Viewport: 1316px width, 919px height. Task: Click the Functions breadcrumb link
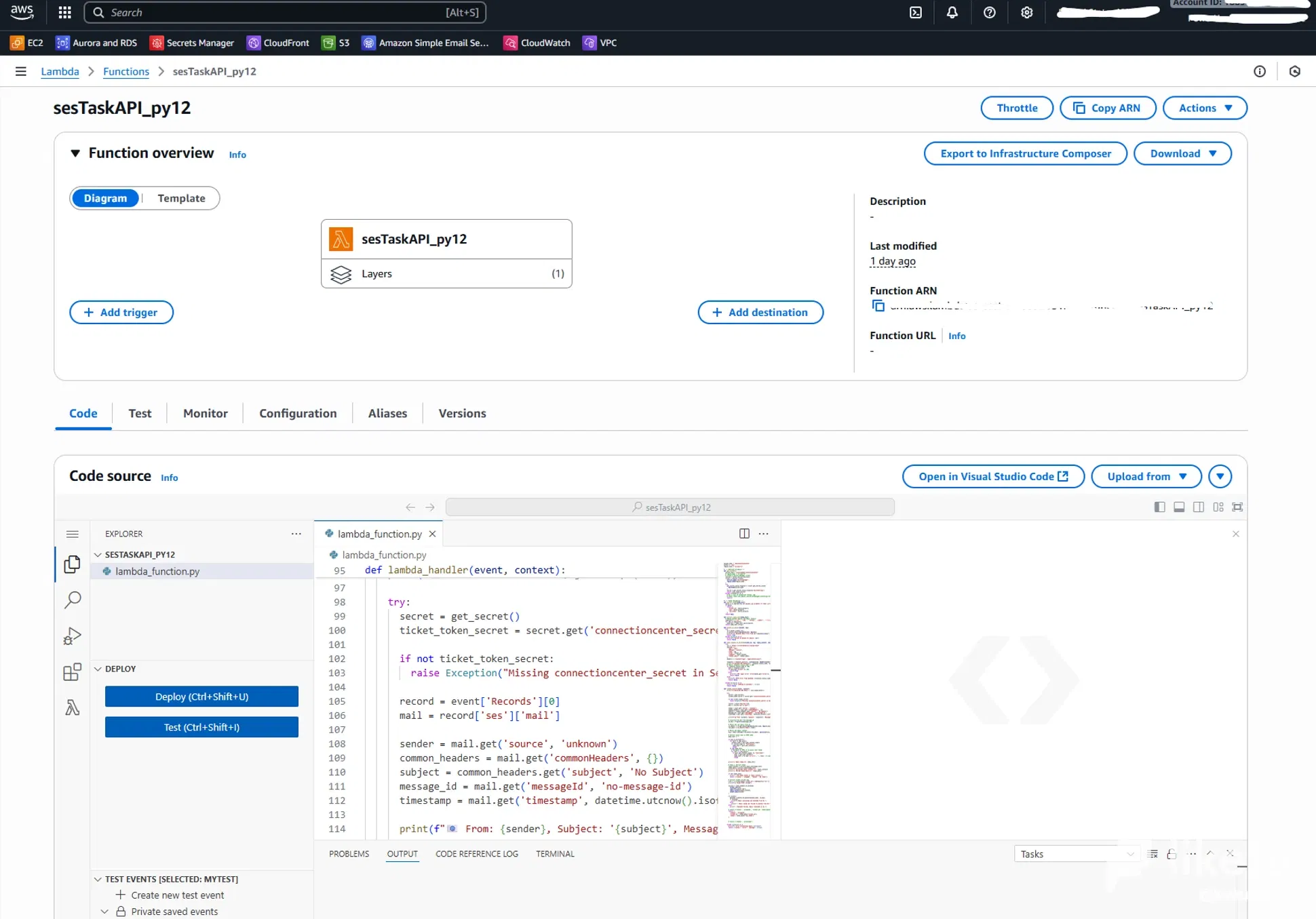coord(126,71)
